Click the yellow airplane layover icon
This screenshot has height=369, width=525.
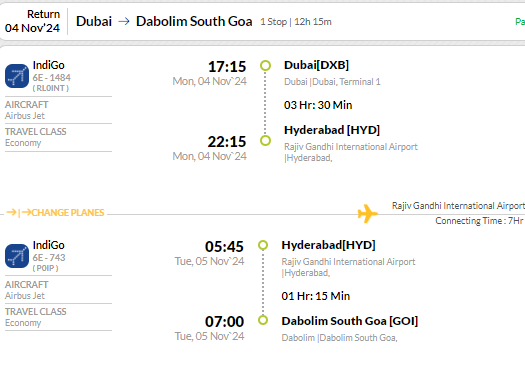[x=368, y=213]
